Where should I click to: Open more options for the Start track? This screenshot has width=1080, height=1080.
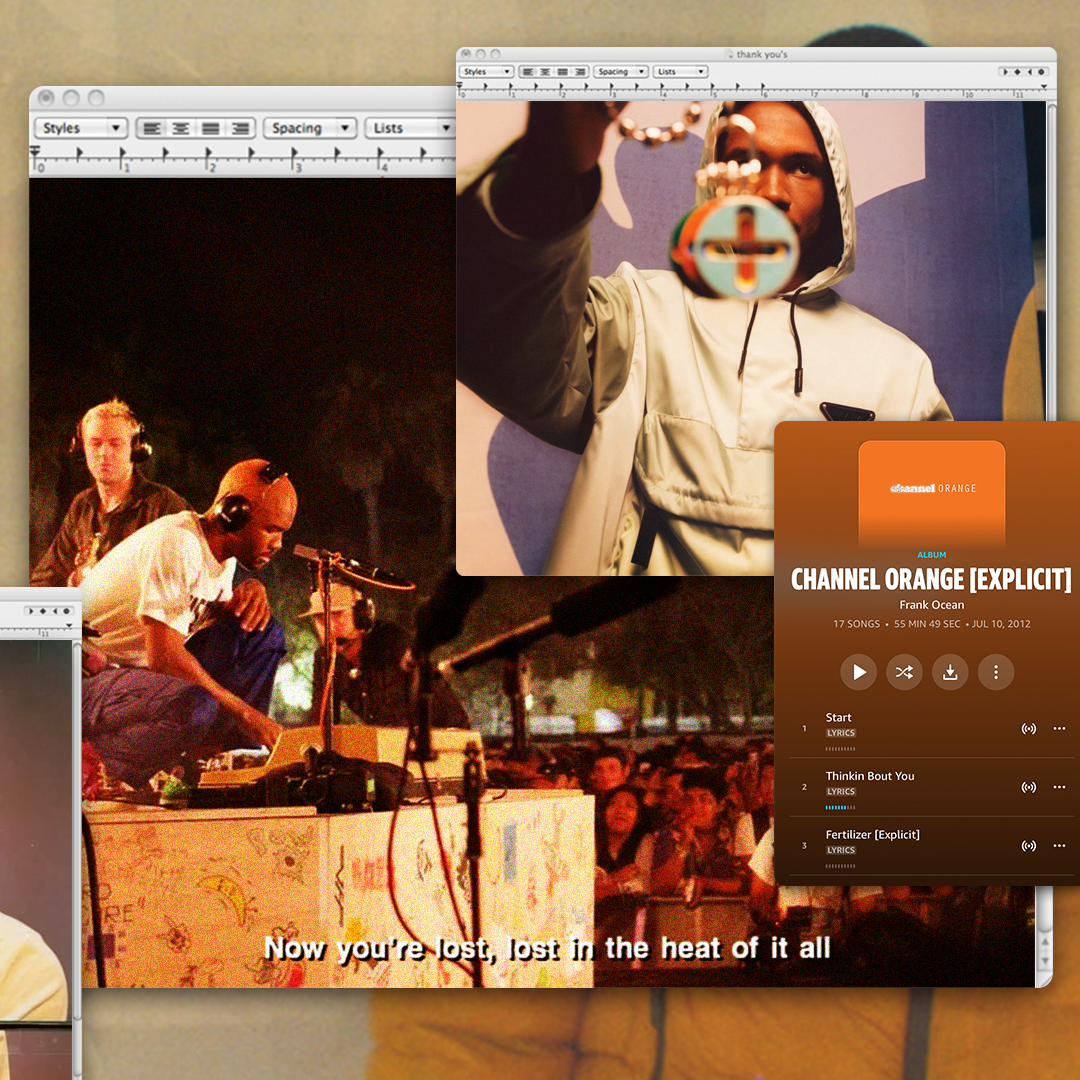pos(1059,728)
